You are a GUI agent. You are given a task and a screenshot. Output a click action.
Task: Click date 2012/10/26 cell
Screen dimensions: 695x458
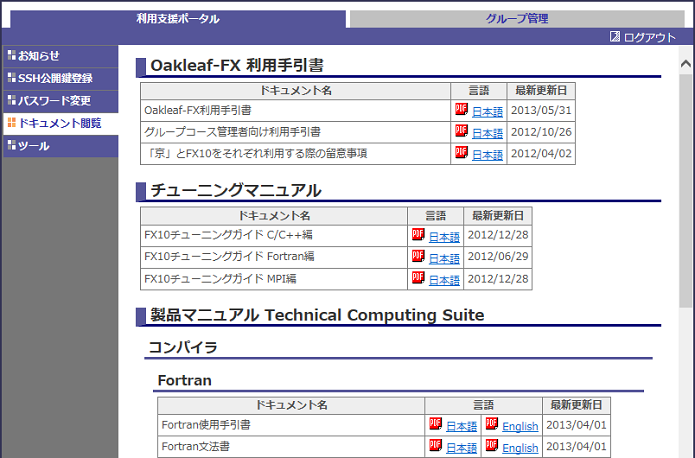541,132
